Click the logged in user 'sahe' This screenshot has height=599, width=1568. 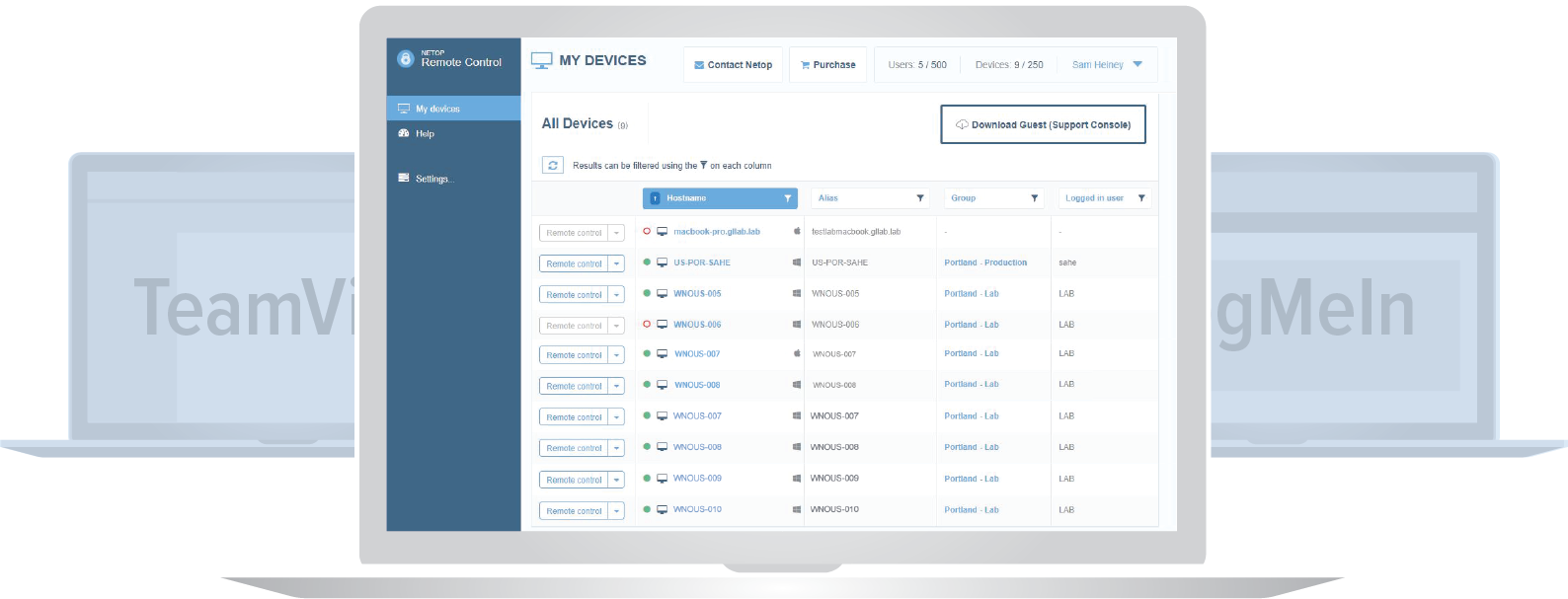[1067, 262]
